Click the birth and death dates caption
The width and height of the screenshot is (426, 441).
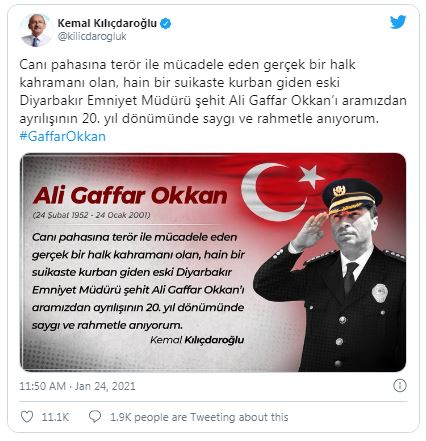tap(91, 215)
